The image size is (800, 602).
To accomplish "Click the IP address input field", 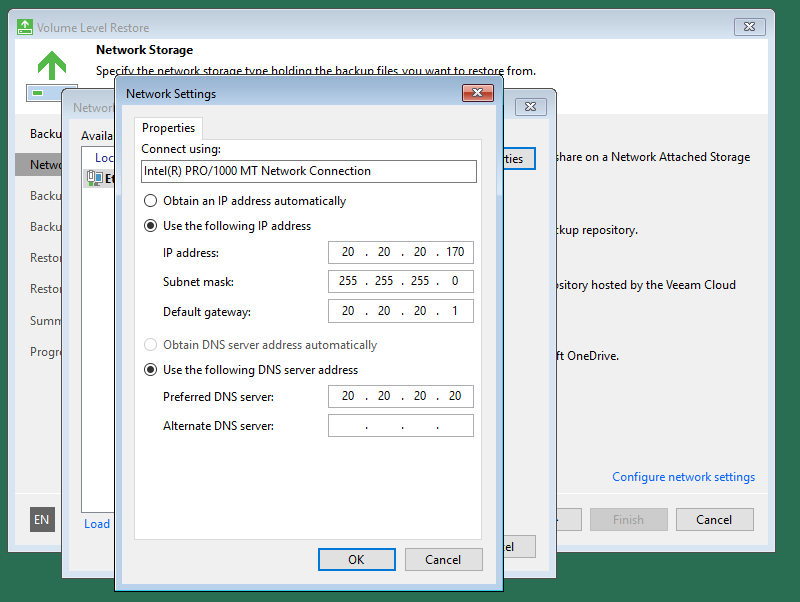I will click(401, 252).
